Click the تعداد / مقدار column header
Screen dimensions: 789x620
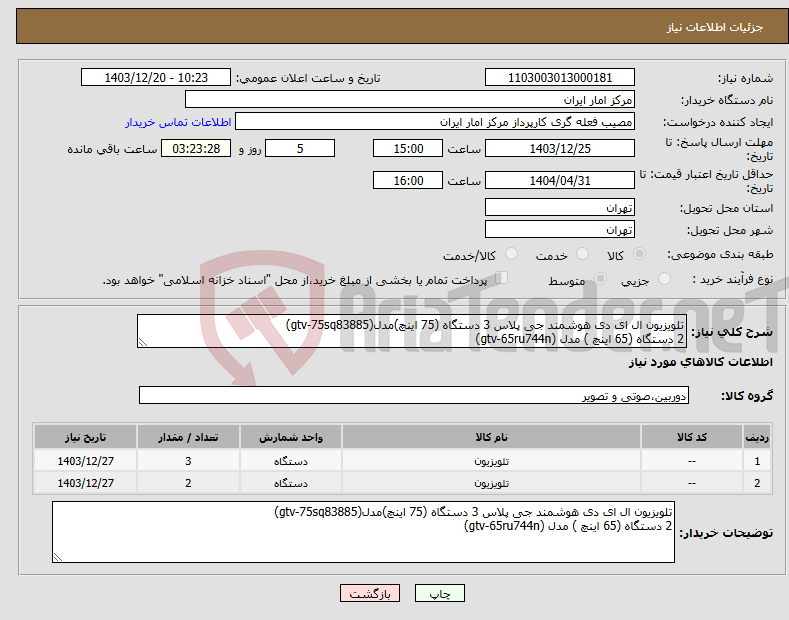[x=188, y=437]
